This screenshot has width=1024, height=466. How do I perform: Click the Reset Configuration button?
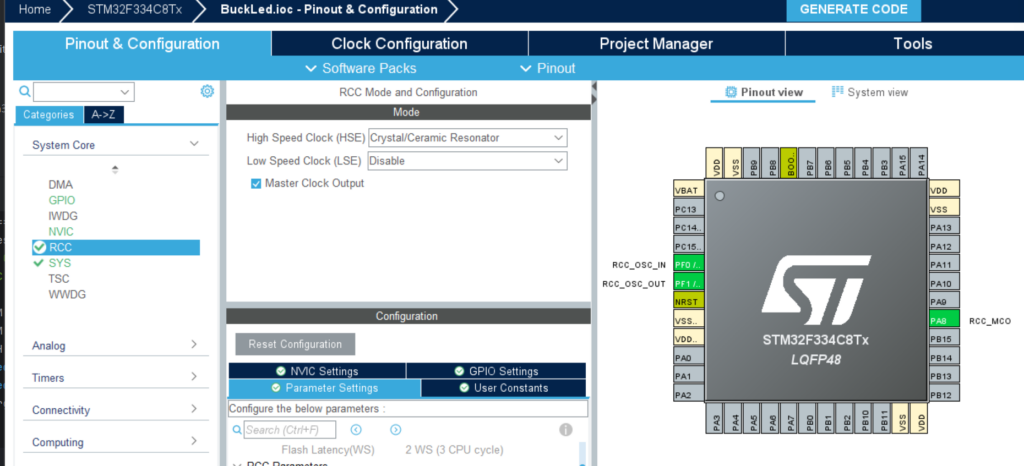[x=295, y=344]
